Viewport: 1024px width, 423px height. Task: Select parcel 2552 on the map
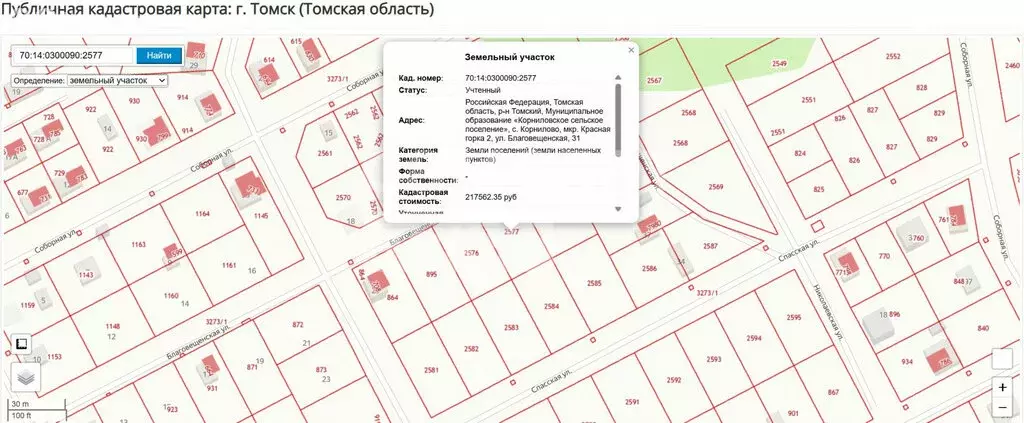click(893, 57)
